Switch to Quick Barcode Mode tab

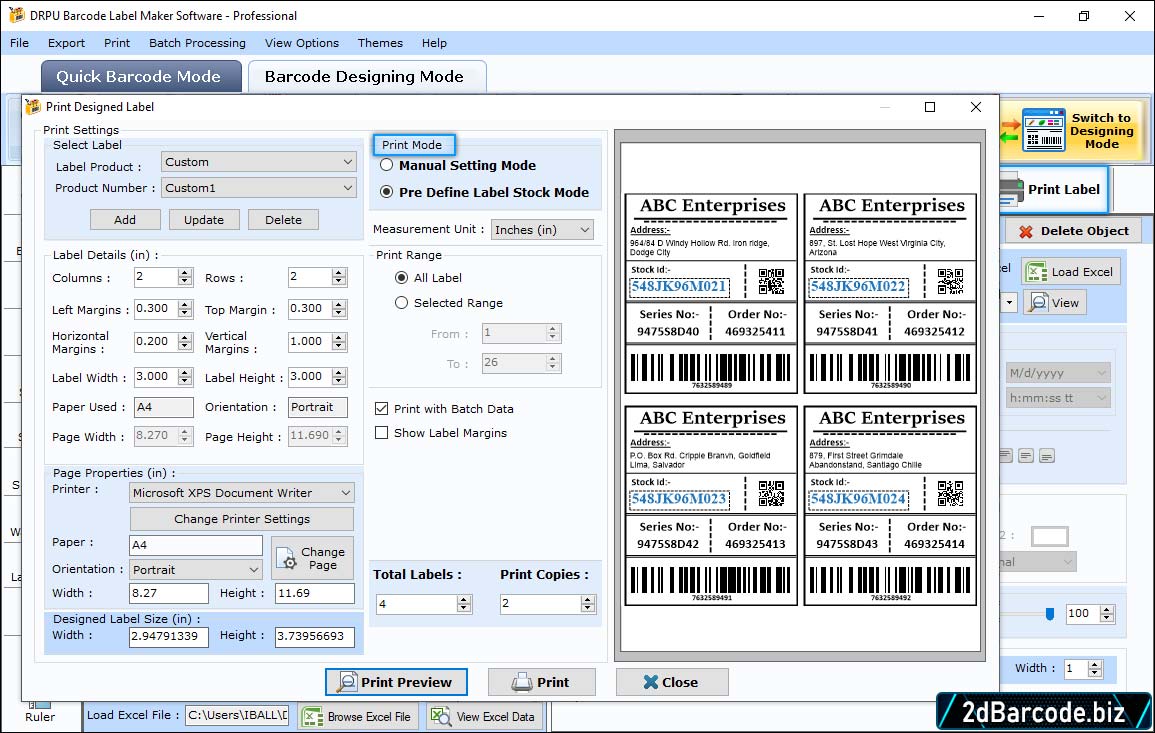point(141,77)
